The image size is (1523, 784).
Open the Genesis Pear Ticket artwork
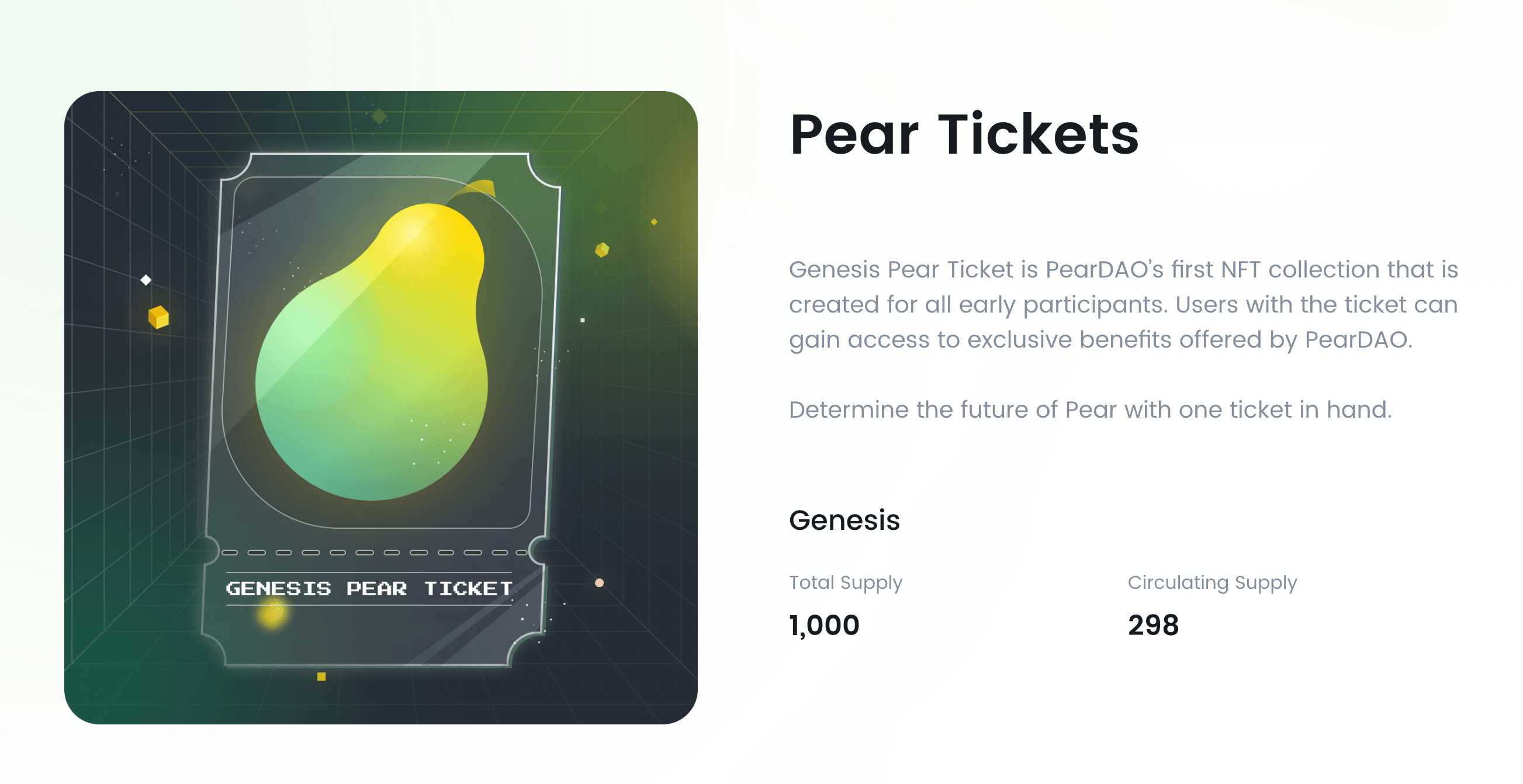pos(381,408)
